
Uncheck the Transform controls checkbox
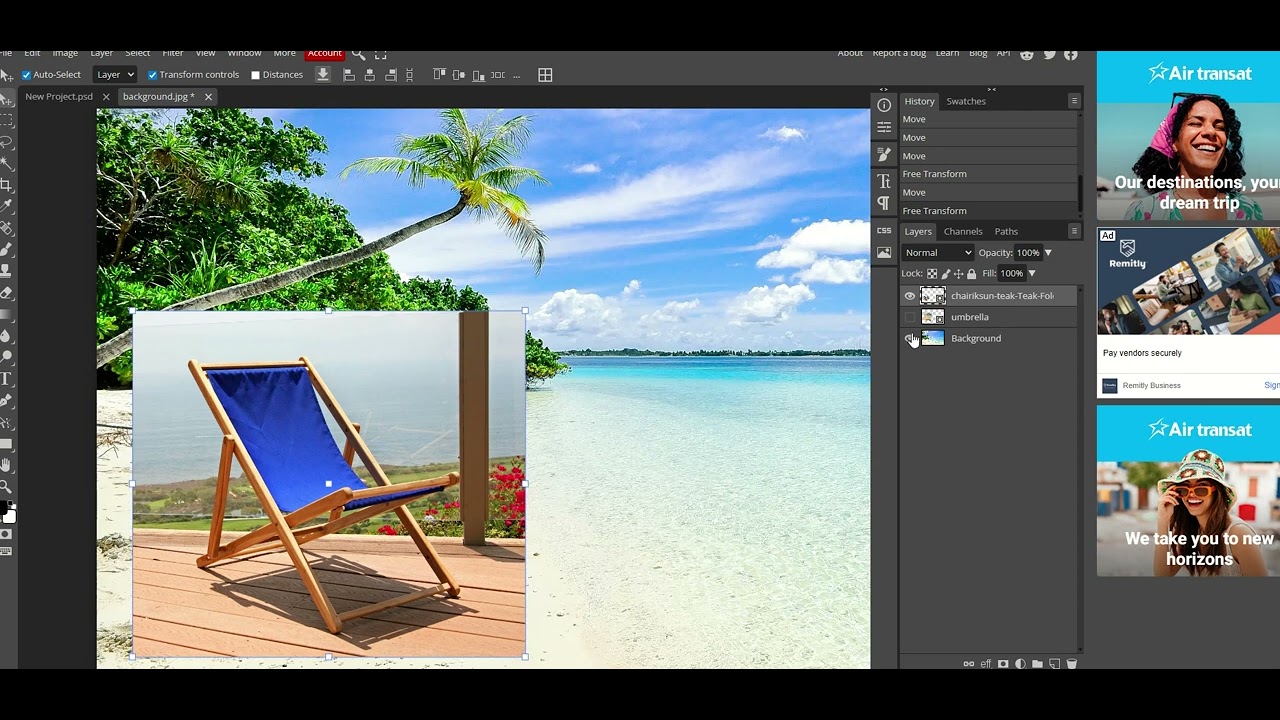pyautogui.click(x=152, y=75)
